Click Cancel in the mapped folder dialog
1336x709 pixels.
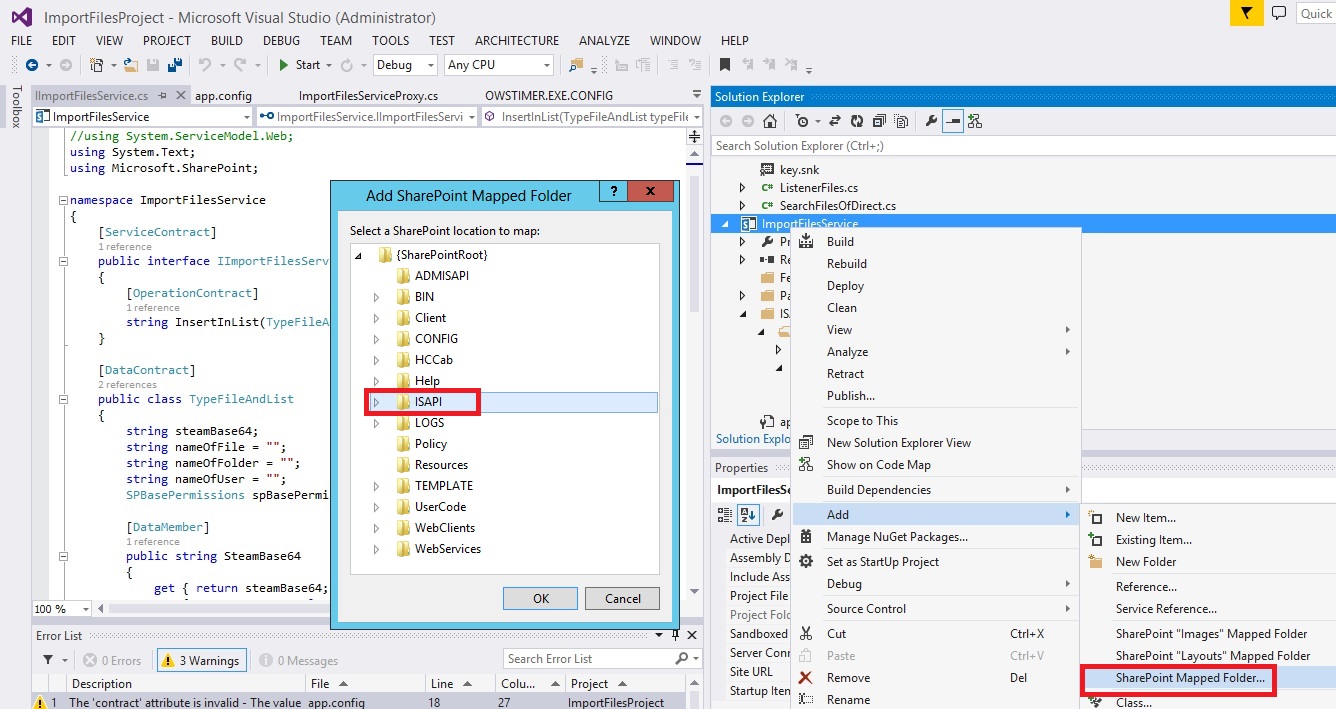click(623, 598)
